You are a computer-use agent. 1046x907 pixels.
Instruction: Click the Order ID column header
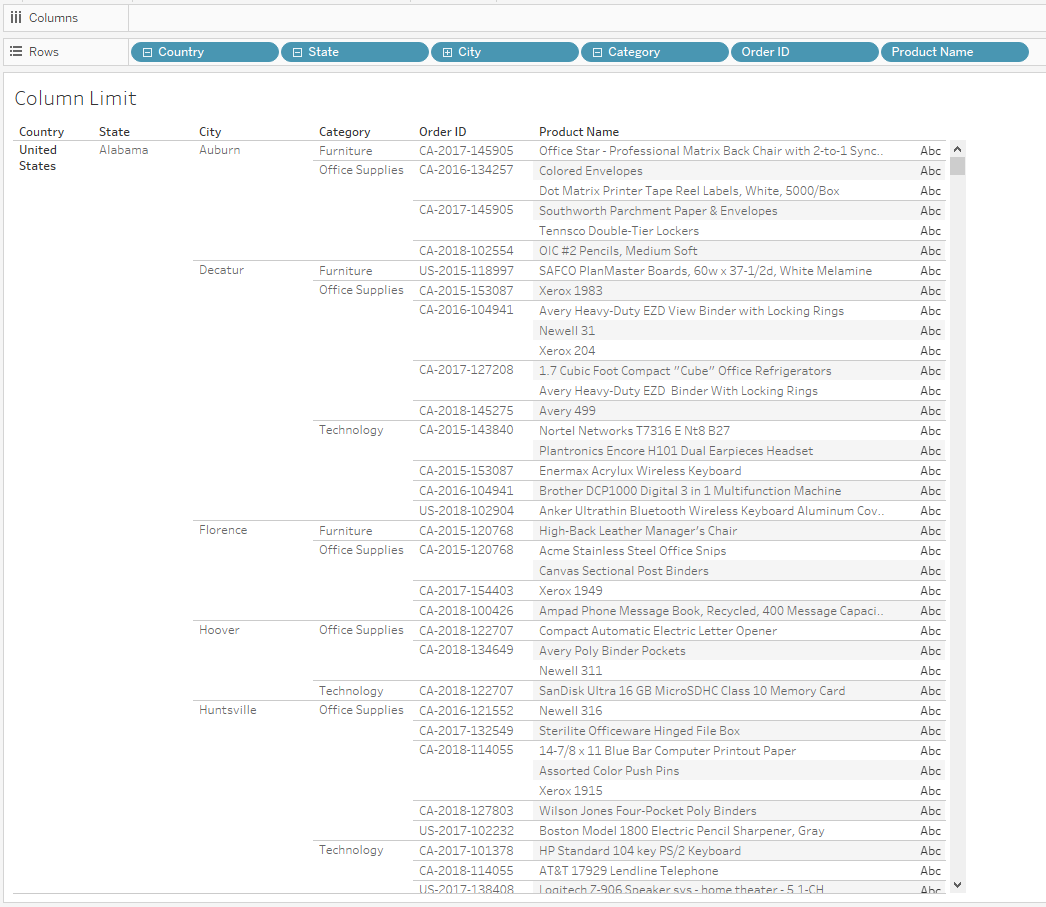(442, 132)
